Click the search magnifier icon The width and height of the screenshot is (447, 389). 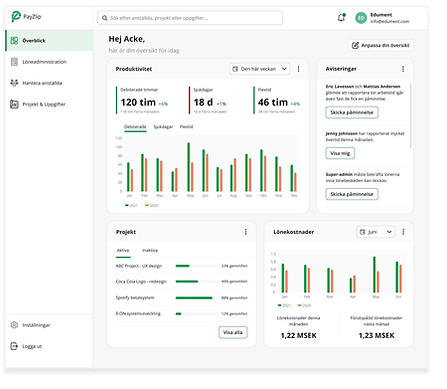105,18
